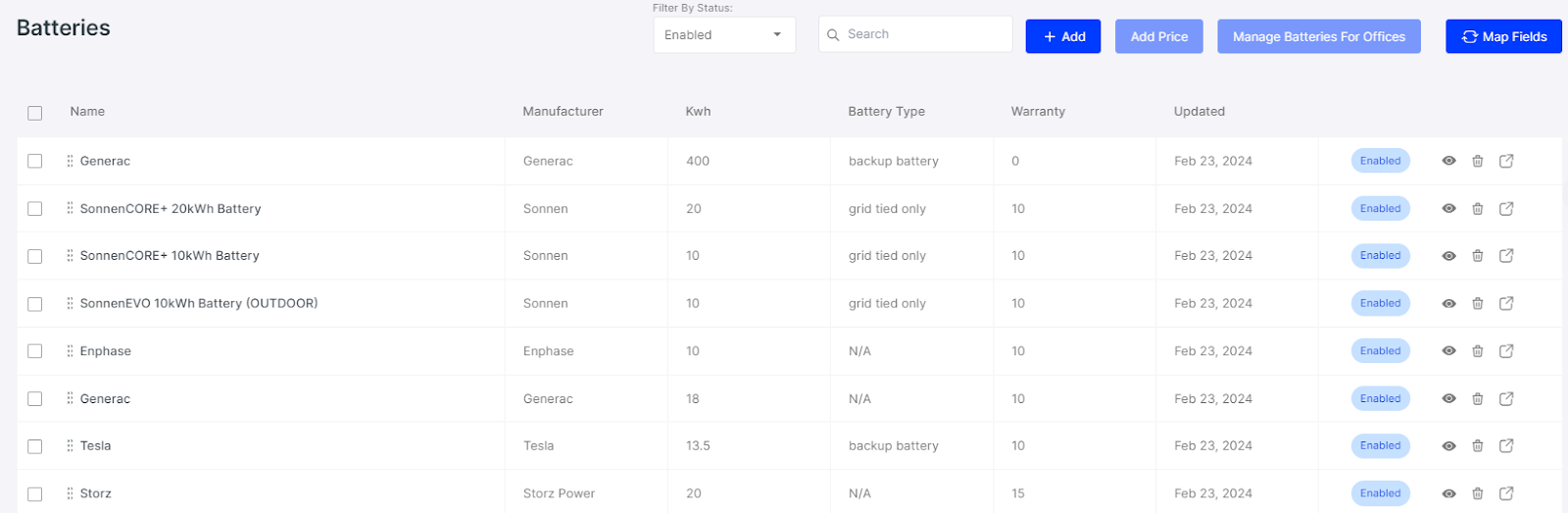Tick checkbox for Generac 400 Kwh row
The width and height of the screenshot is (1568, 513).
click(35, 161)
